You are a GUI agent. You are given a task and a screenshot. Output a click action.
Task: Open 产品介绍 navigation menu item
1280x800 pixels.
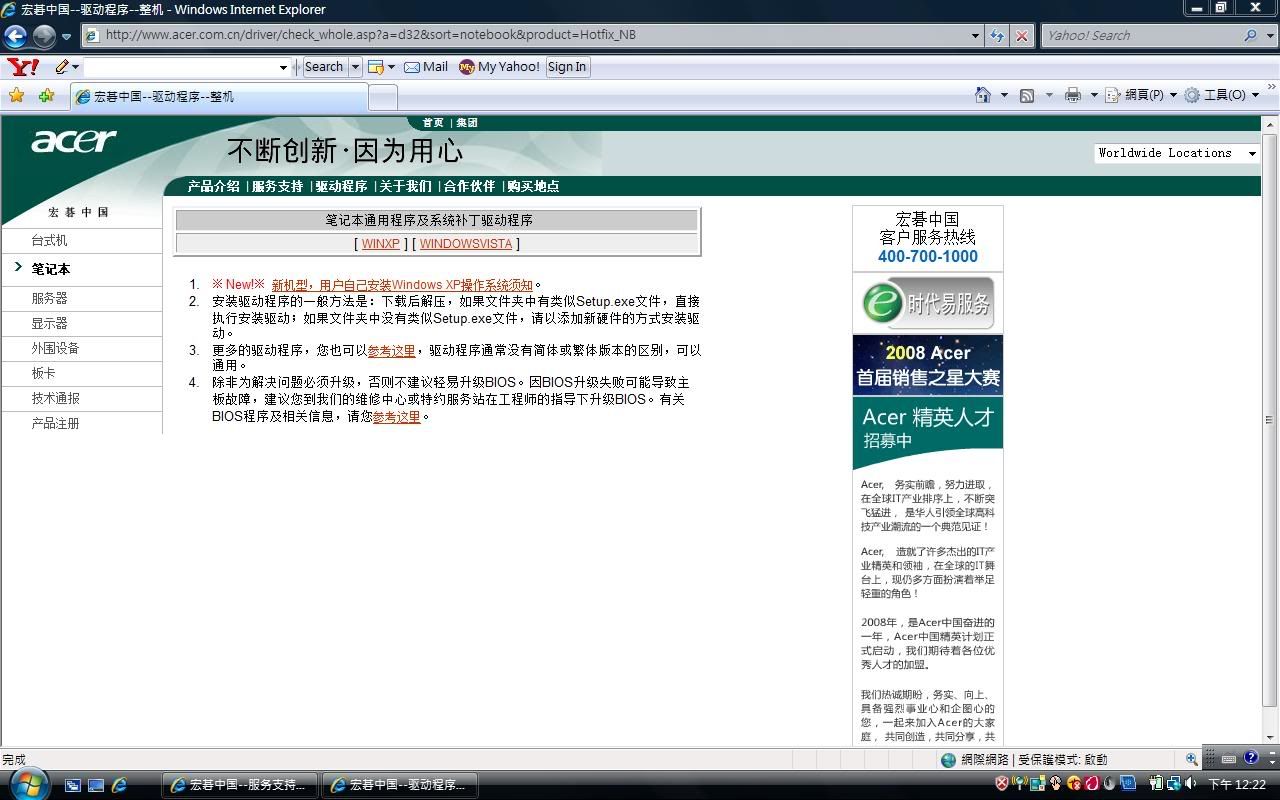(214, 186)
